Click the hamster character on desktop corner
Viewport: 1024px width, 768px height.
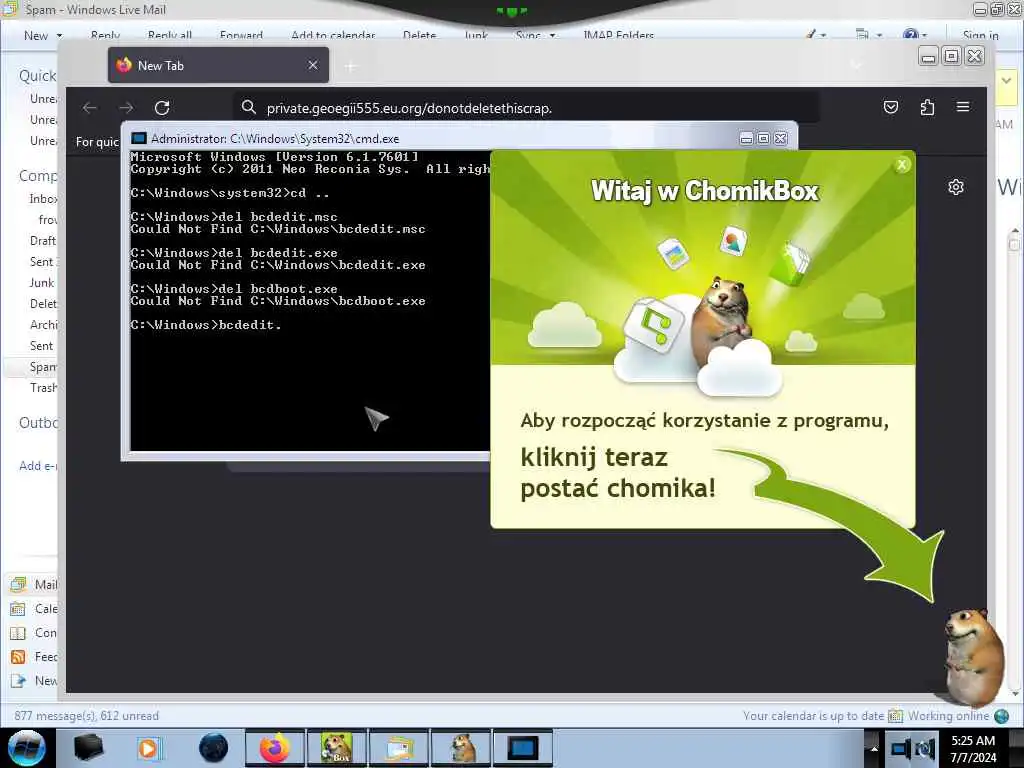tap(973, 656)
